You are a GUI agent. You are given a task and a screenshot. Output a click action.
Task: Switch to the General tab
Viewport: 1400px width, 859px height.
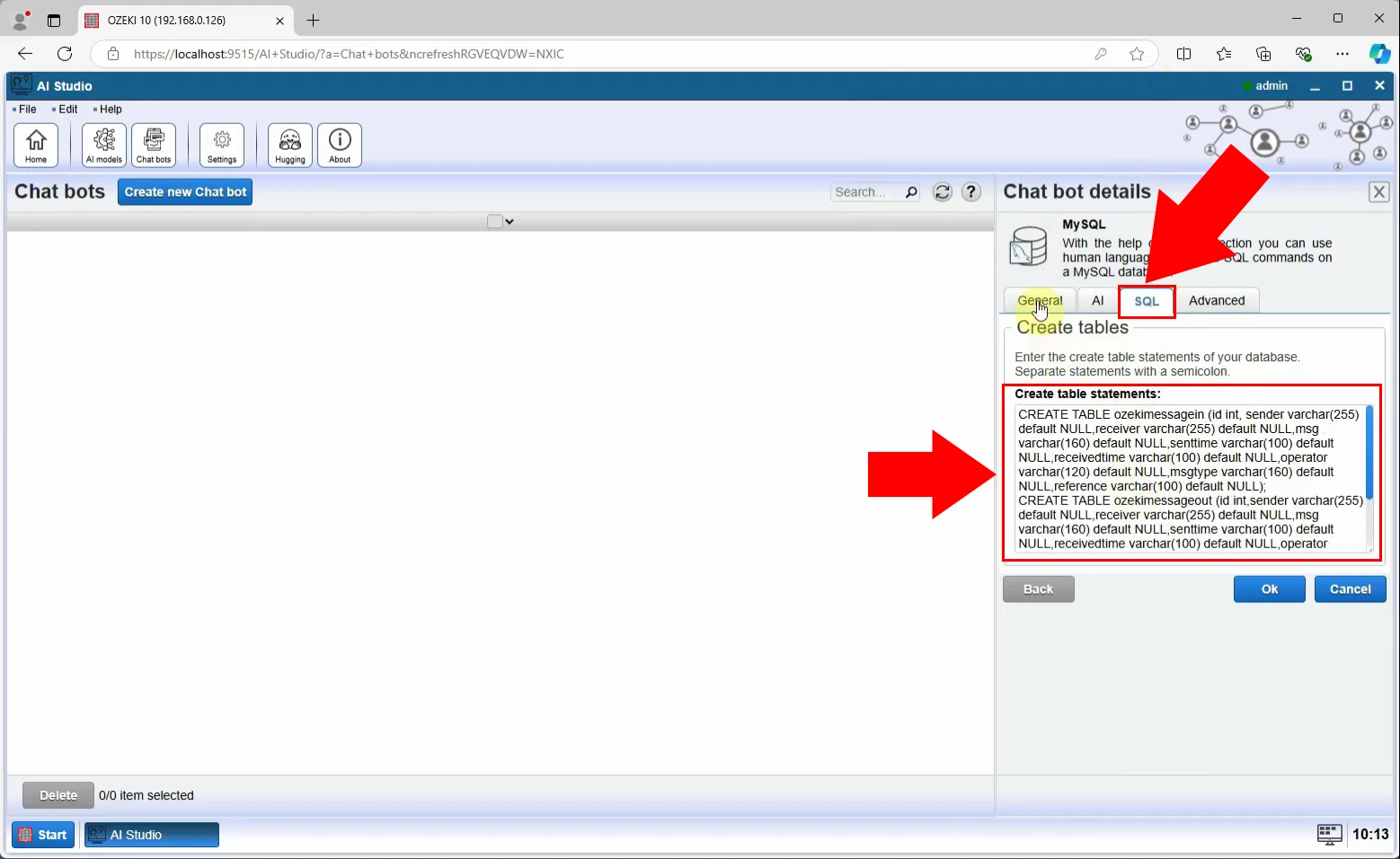pos(1040,301)
